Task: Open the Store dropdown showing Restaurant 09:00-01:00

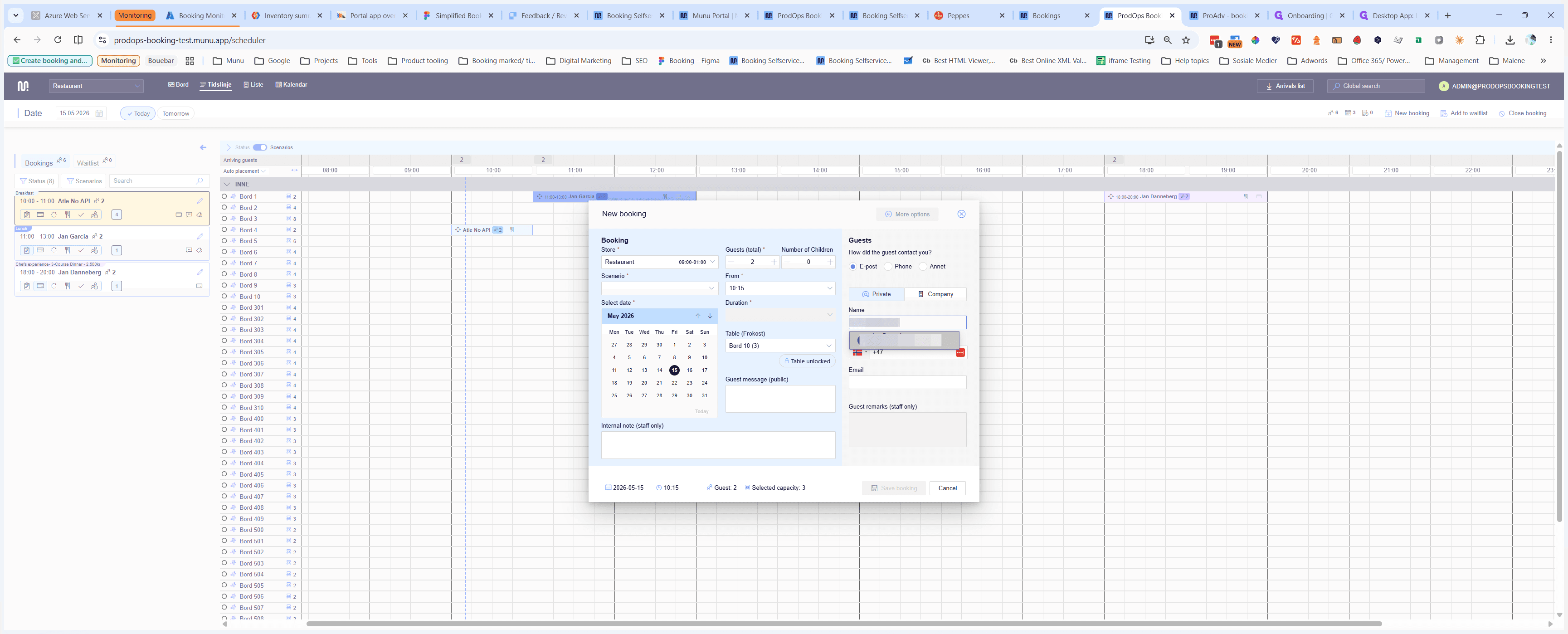Action: 659,262
